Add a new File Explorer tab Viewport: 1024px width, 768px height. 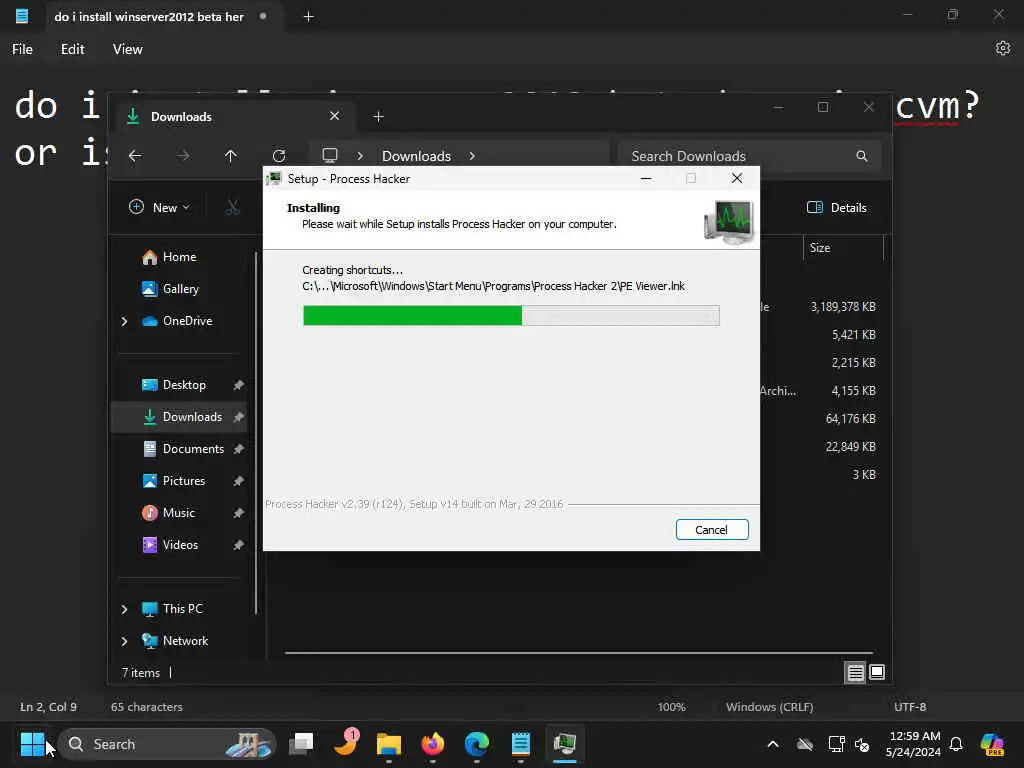click(x=378, y=117)
